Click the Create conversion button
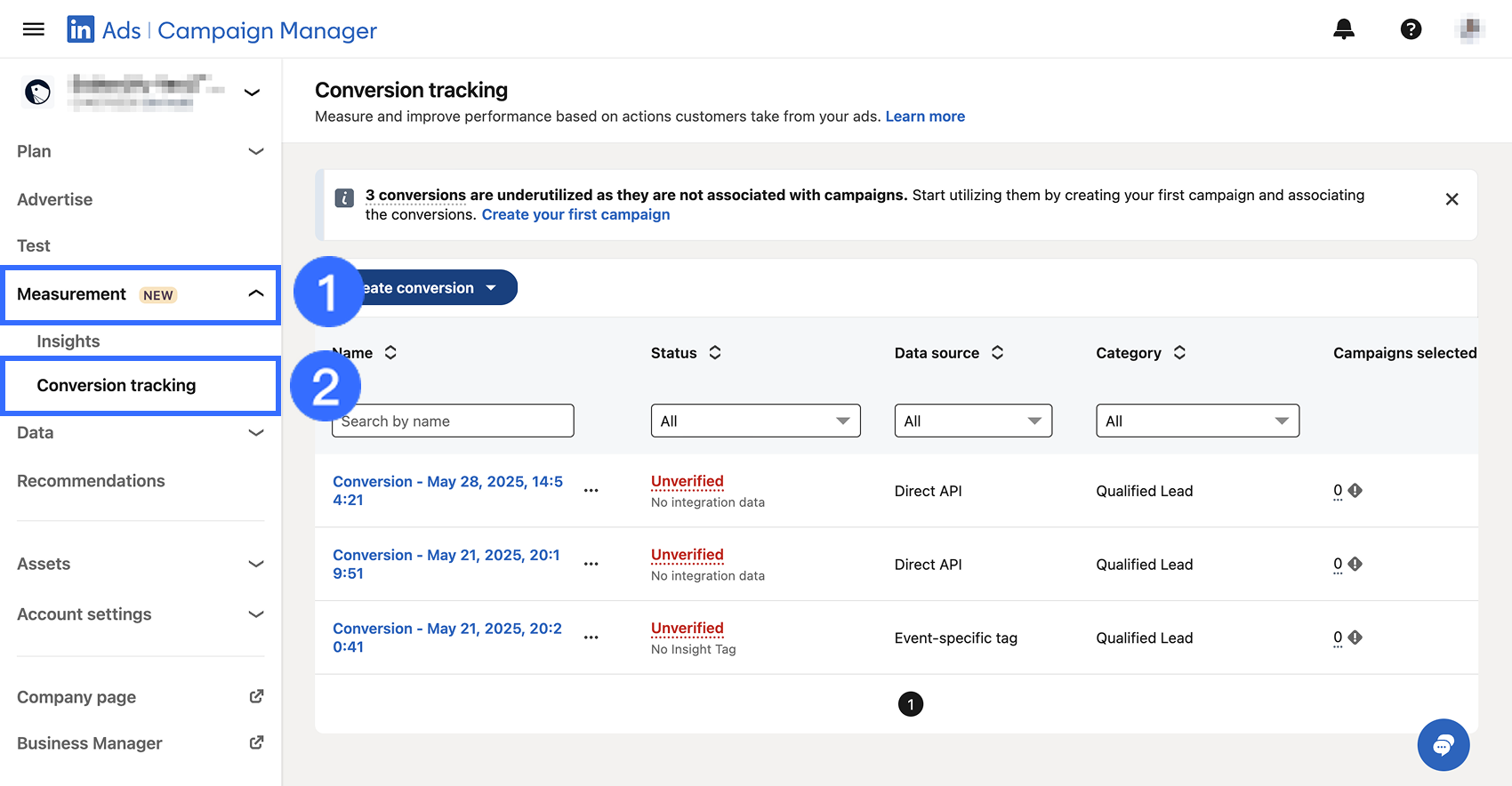This screenshot has height=786, width=1512. pos(427,288)
